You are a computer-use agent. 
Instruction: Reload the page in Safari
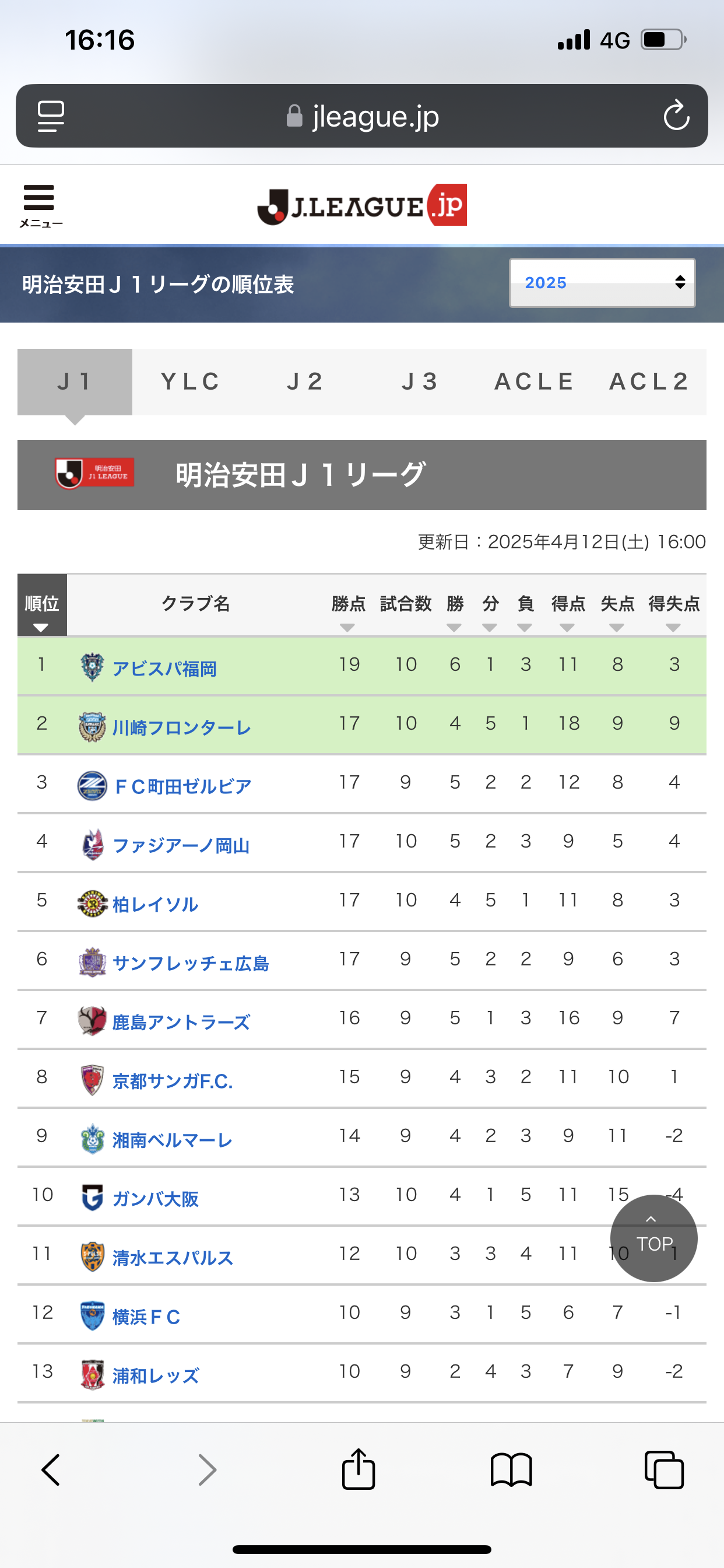[676, 116]
